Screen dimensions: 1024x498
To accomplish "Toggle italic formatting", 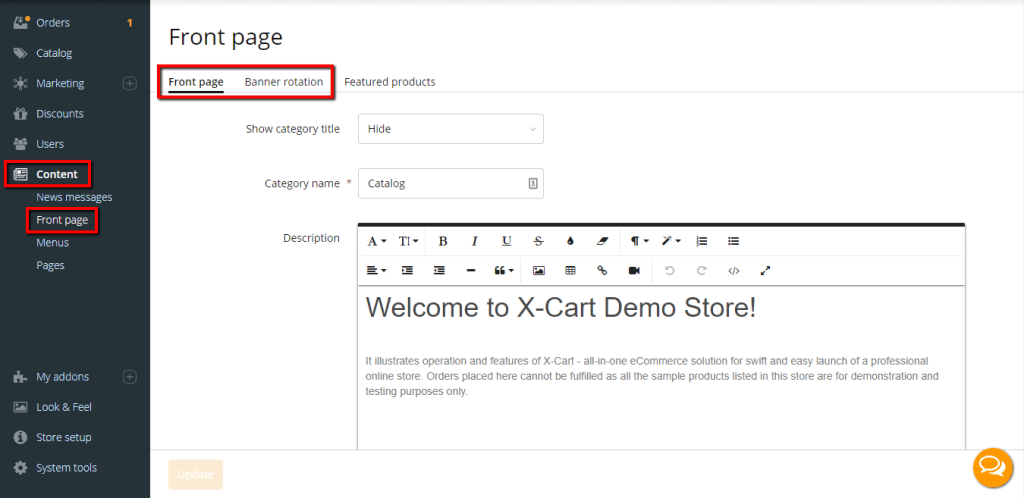I will (x=475, y=241).
